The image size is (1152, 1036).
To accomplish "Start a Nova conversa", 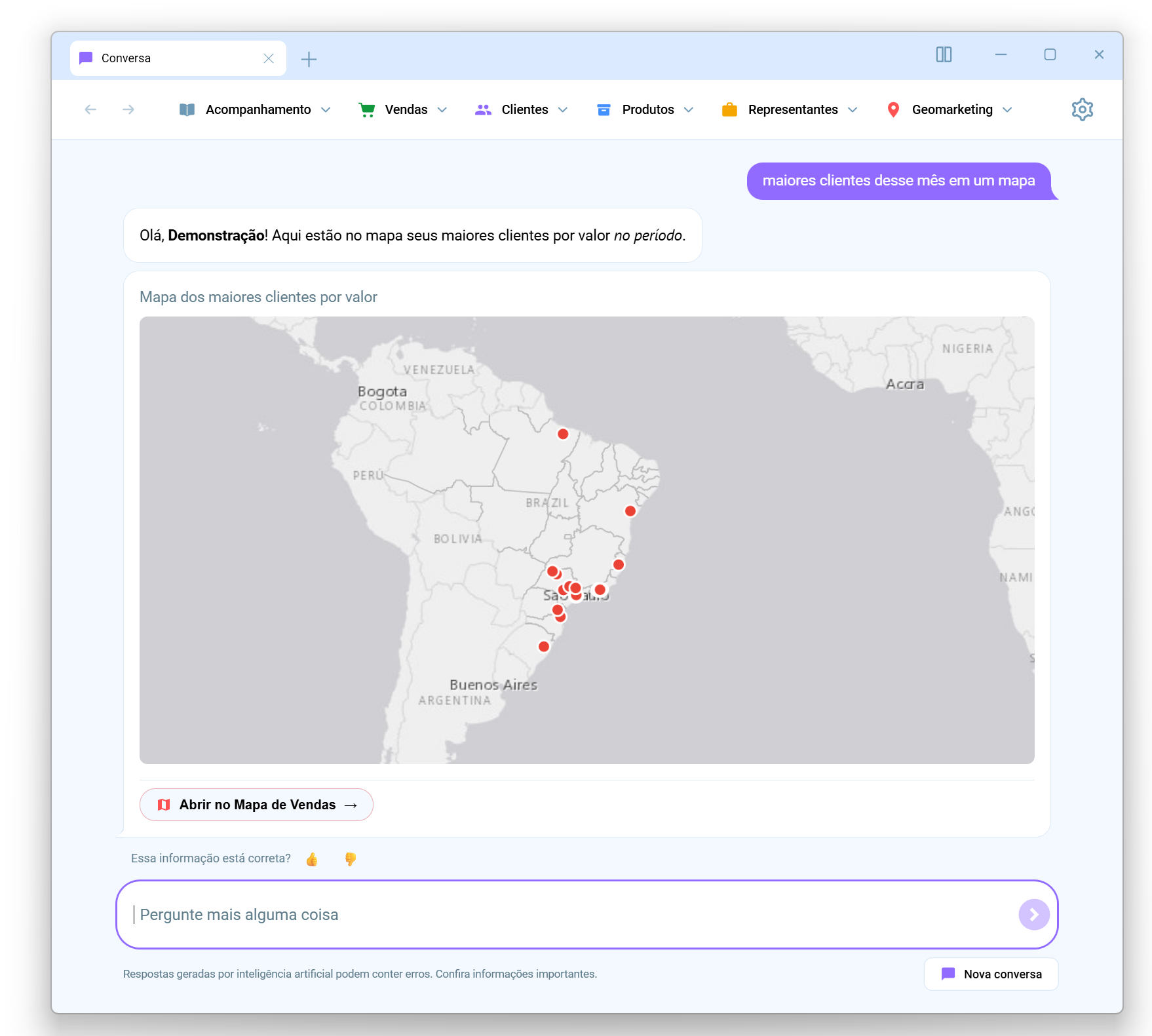I will tap(991, 974).
